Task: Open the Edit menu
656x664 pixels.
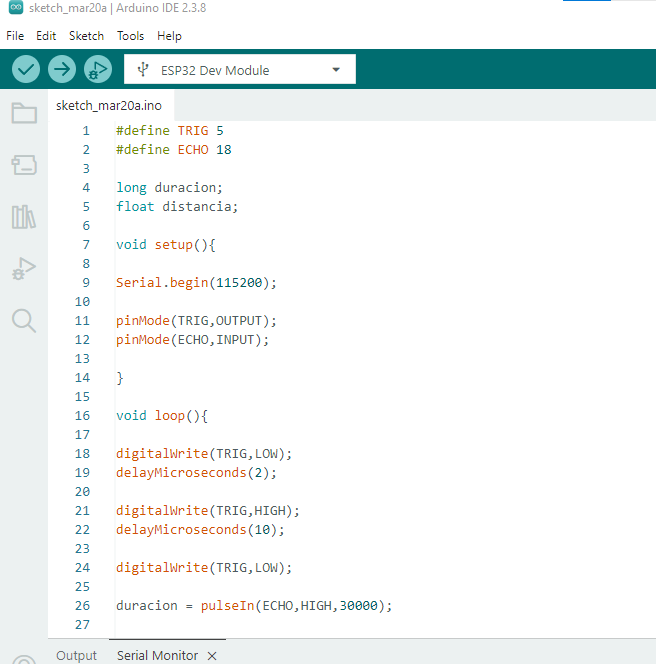Action: (46, 36)
